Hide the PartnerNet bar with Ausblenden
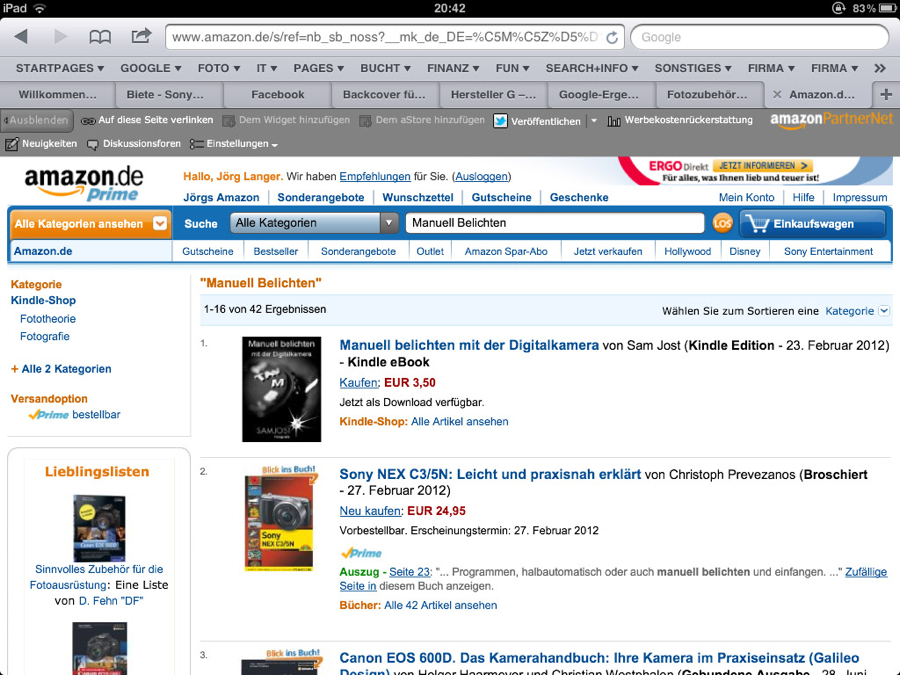Image resolution: width=900 pixels, height=675 pixels. [37, 120]
